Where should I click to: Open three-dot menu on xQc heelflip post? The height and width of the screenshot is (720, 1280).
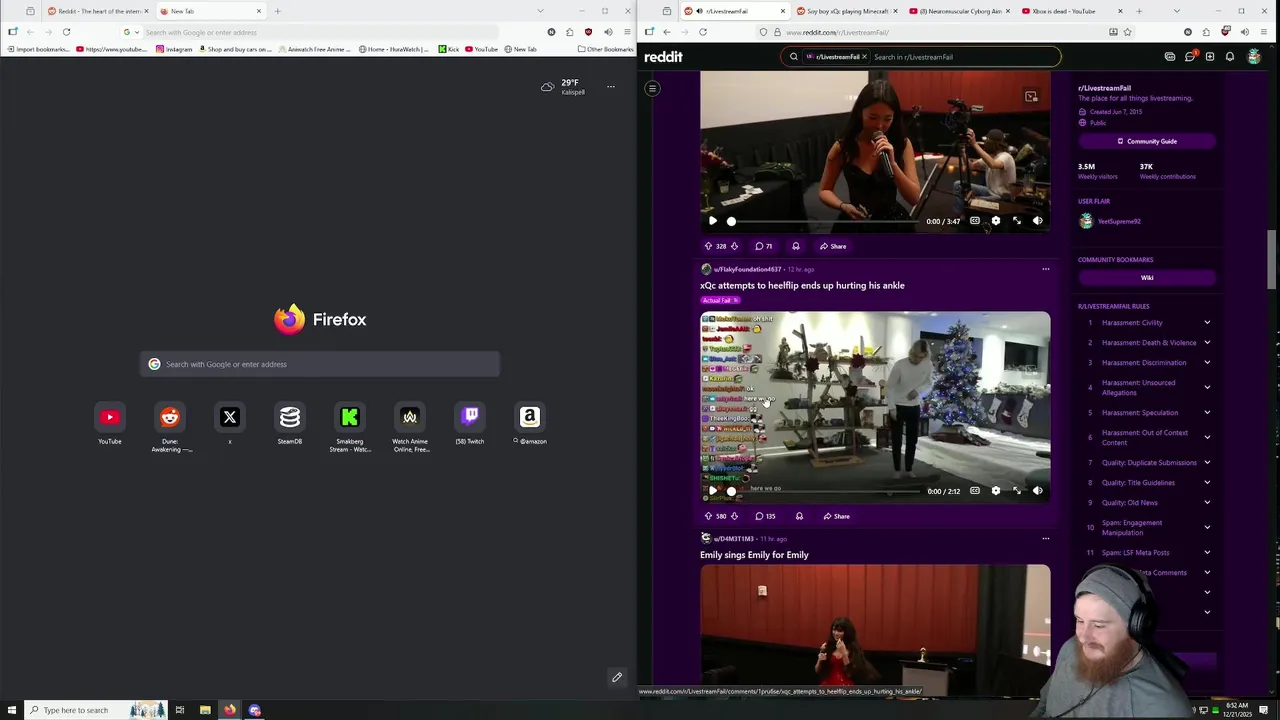[x=1046, y=269]
